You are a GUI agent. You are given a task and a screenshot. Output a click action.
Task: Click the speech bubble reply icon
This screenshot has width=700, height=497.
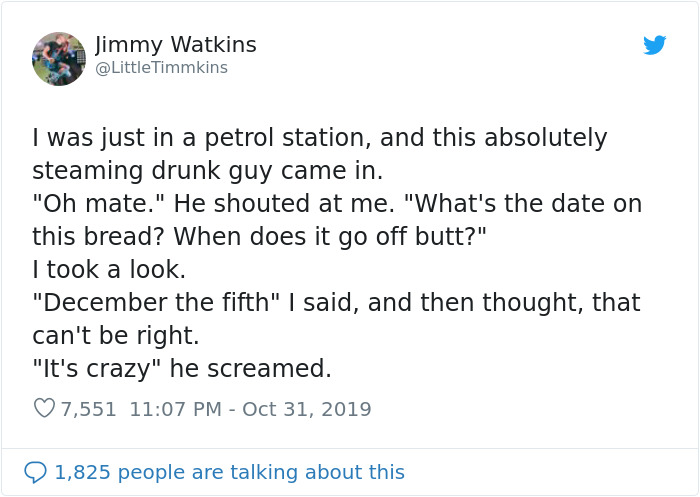pos(35,472)
